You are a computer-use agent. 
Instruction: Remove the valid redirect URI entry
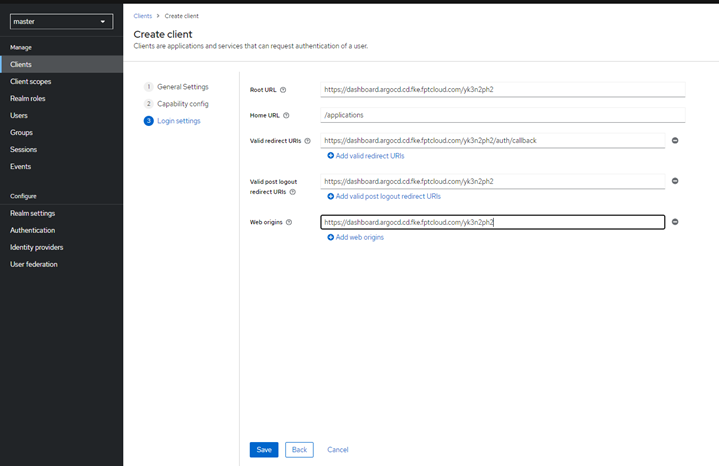point(675,141)
